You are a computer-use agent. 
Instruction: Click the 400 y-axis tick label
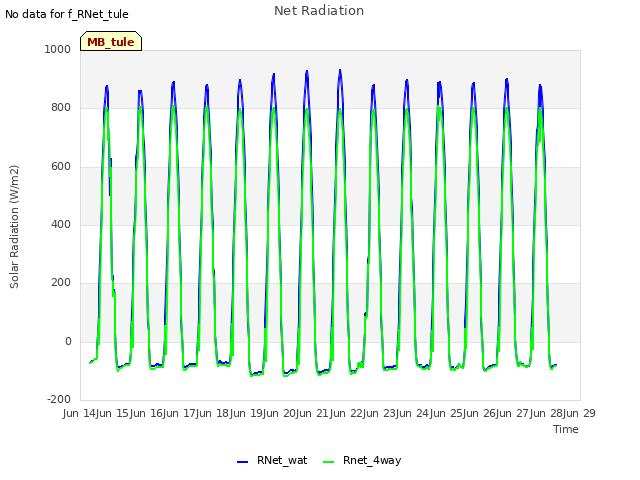coord(61,224)
